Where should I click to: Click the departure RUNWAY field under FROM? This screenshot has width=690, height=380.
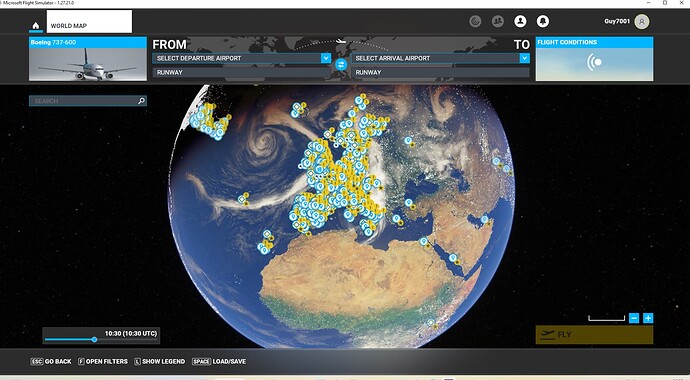pos(242,72)
